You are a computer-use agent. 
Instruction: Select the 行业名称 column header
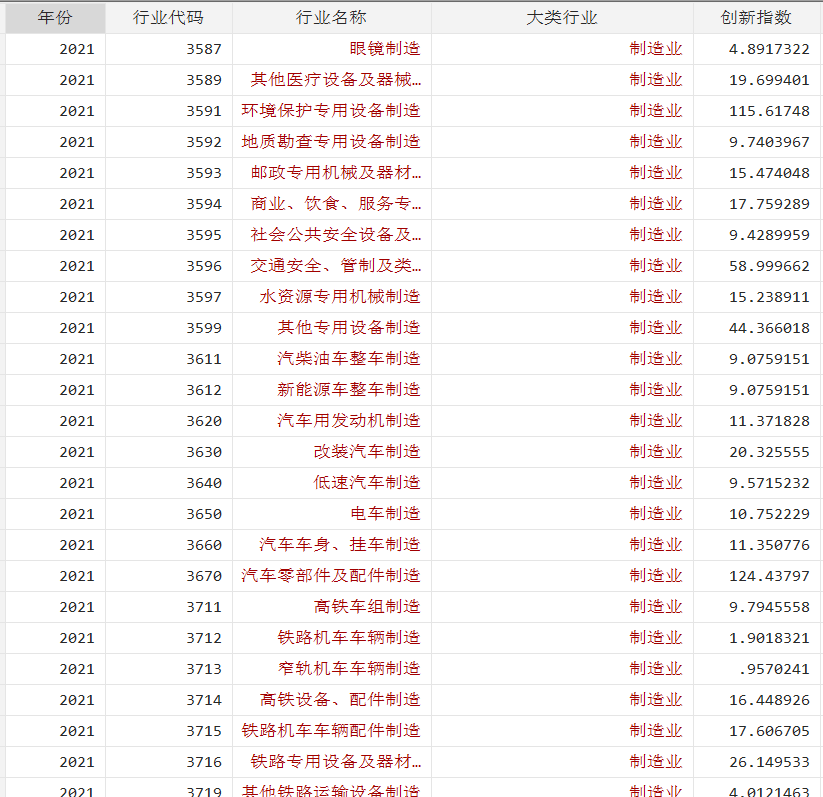coord(332,18)
